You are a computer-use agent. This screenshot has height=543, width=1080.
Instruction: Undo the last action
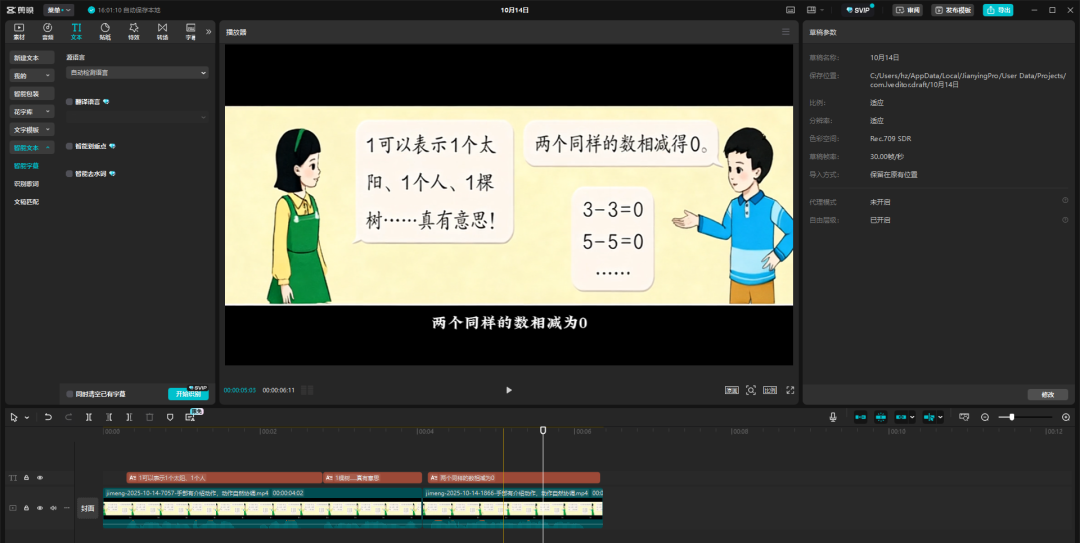tap(48, 417)
